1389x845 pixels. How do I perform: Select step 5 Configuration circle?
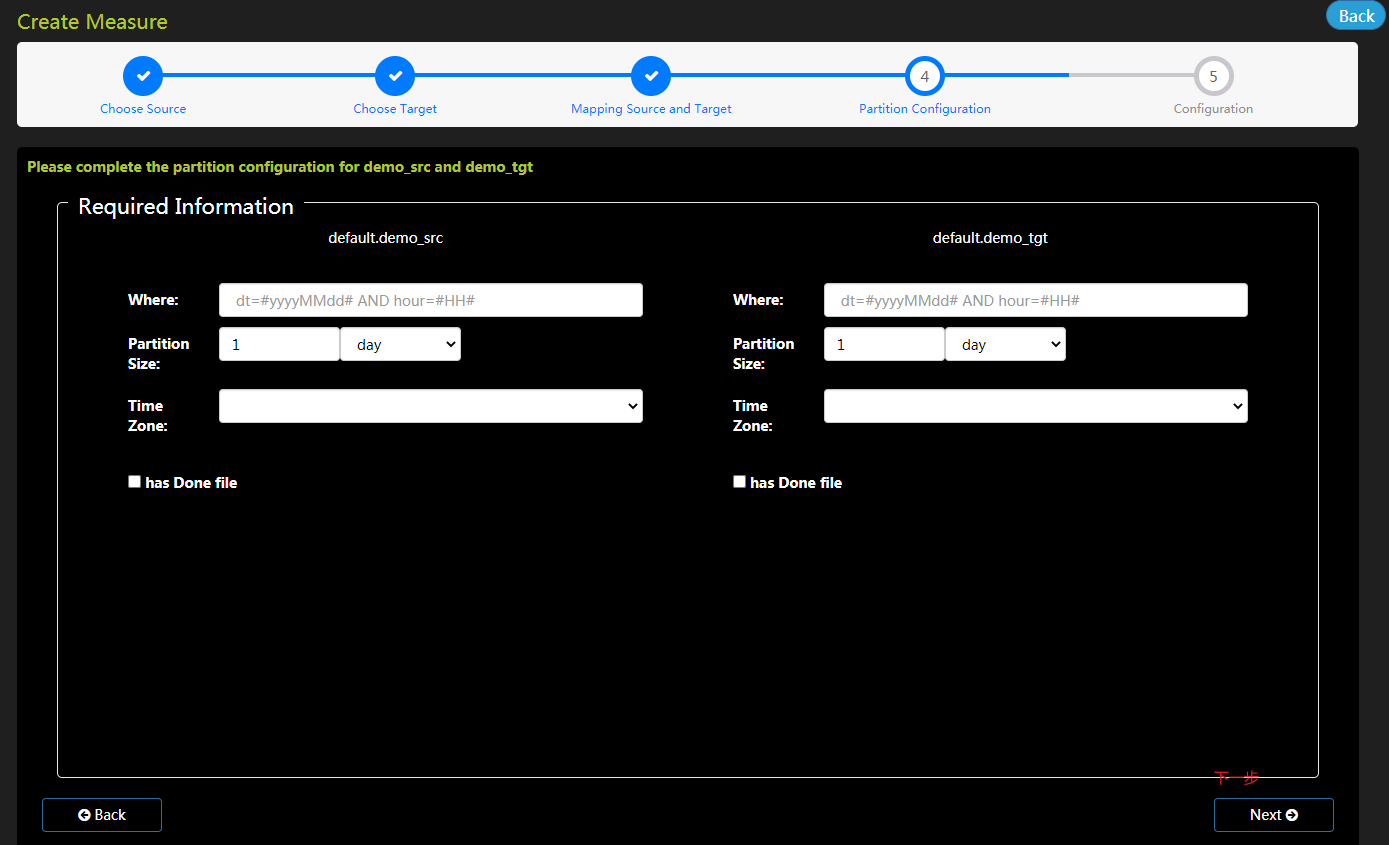click(x=1213, y=76)
